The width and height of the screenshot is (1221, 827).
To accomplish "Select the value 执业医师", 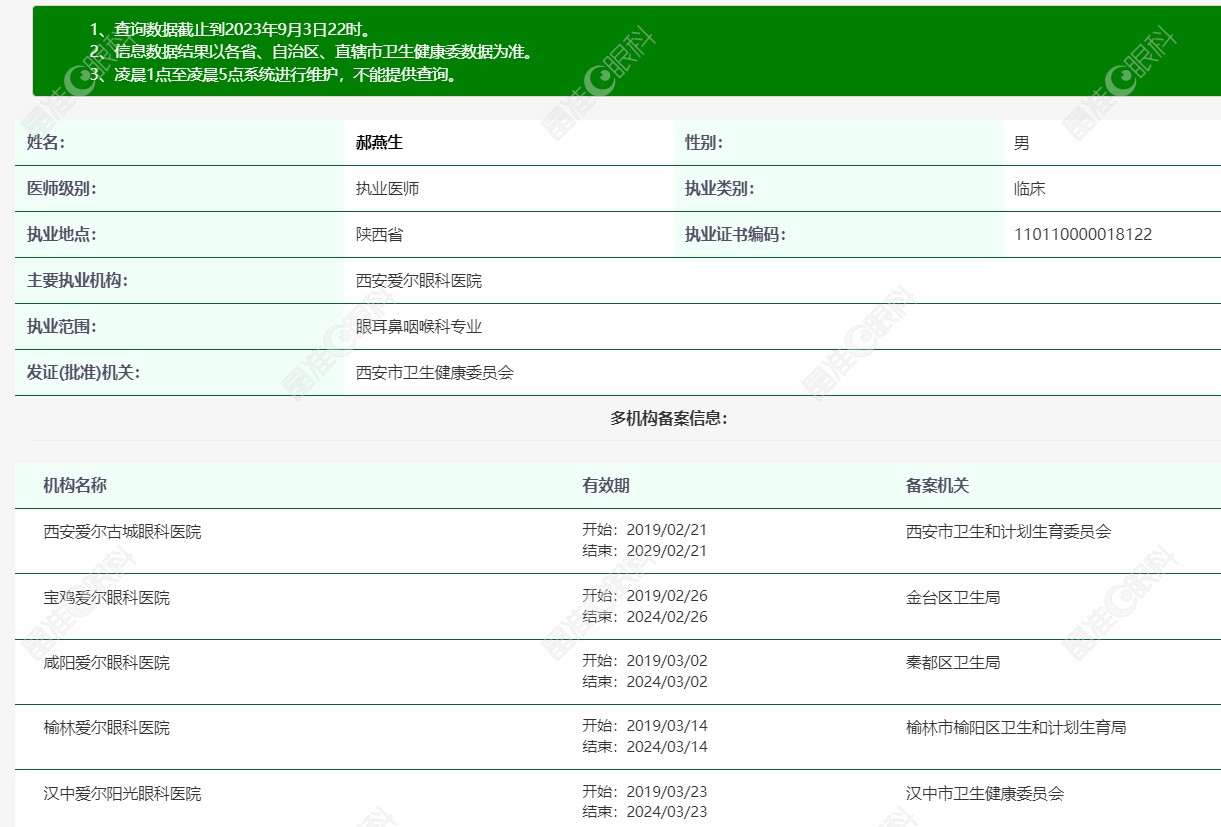I will 387,189.
